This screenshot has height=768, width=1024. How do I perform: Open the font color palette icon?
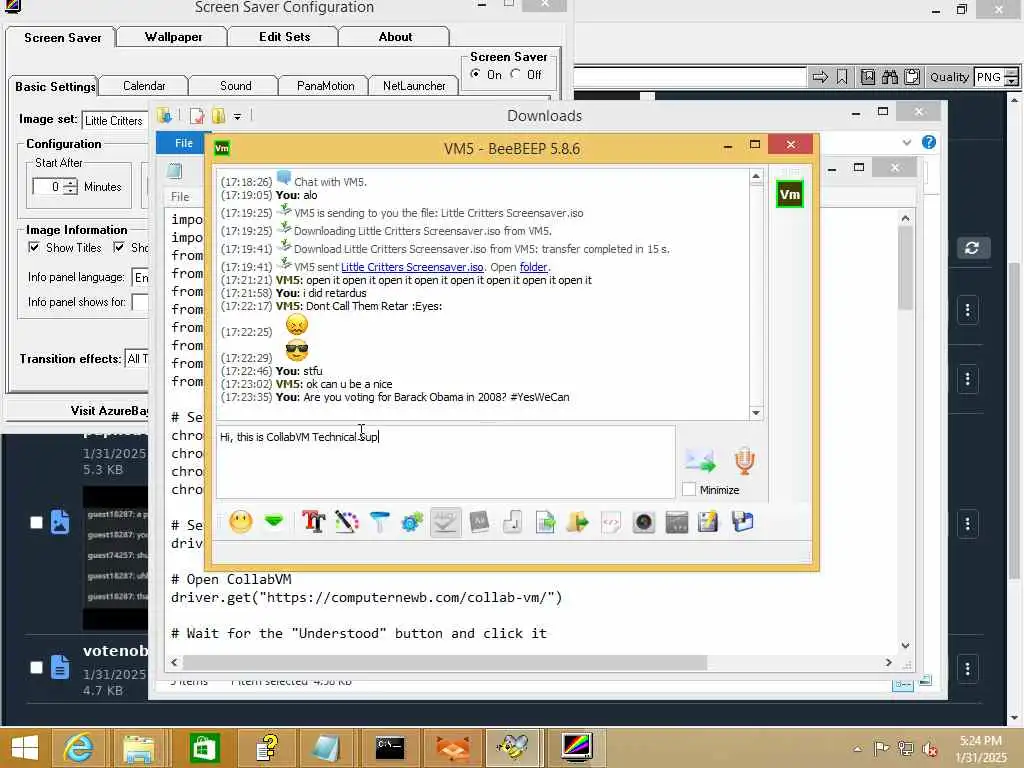[x=347, y=522]
